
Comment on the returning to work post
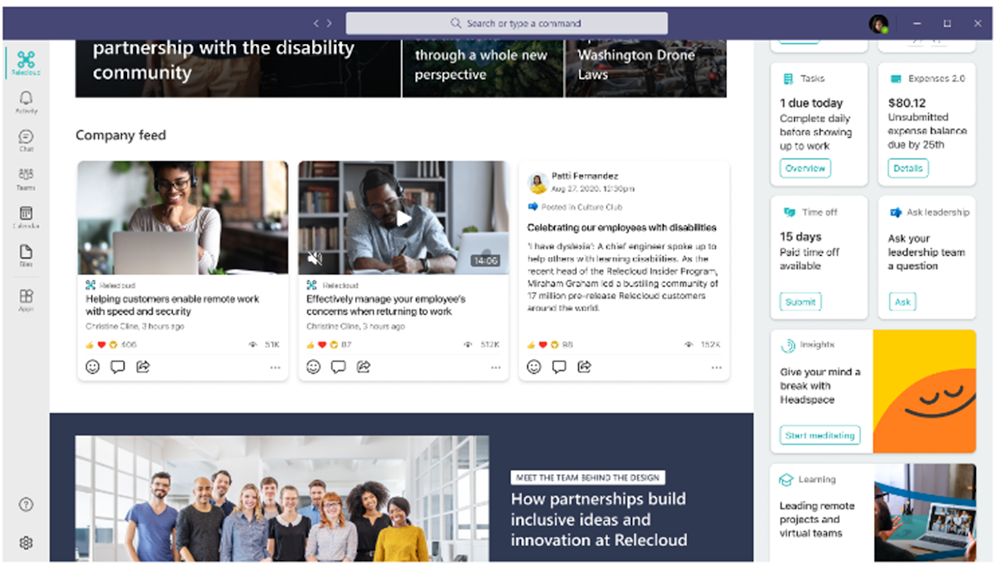click(x=338, y=366)
